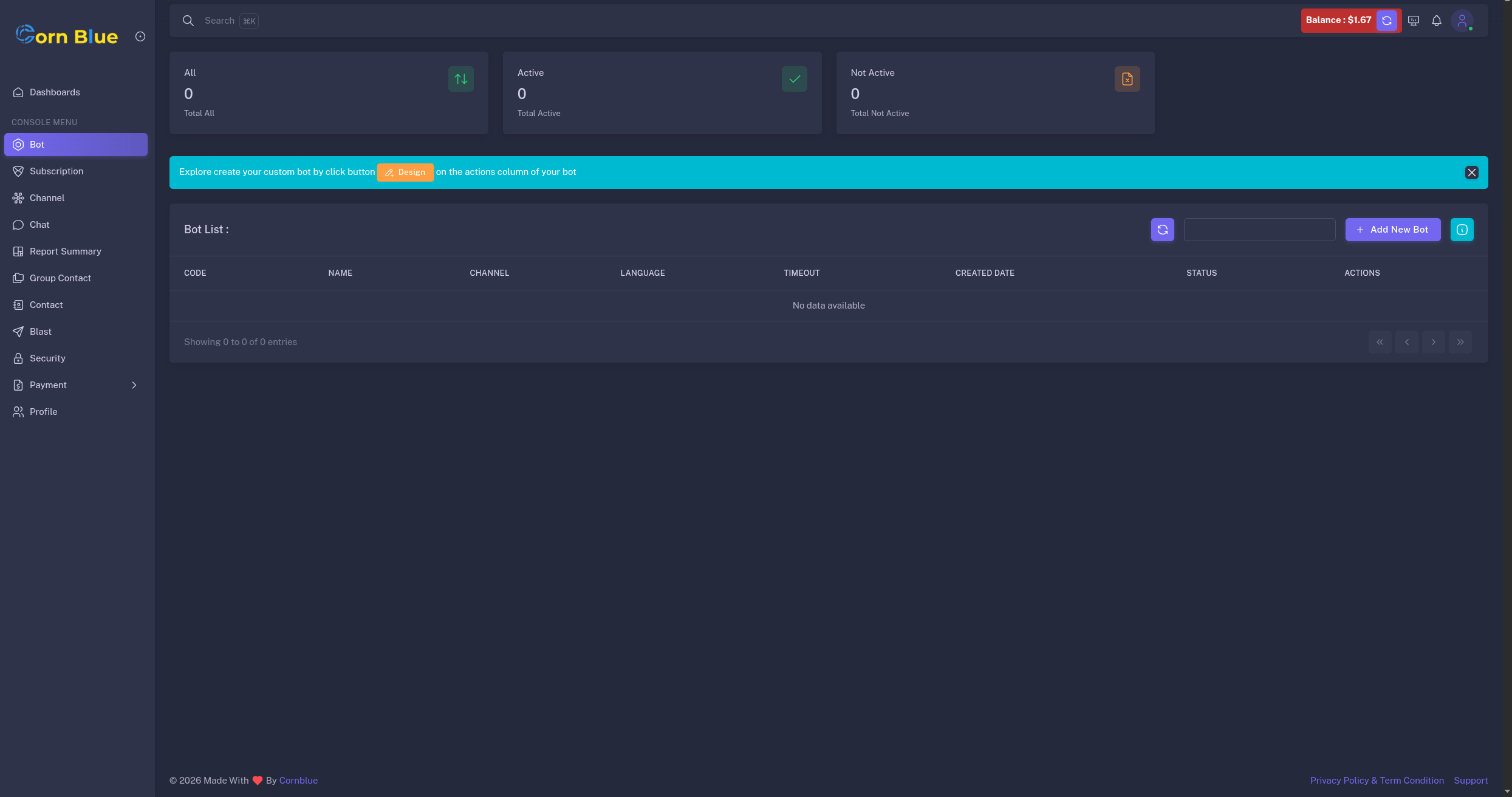This screenshot has height=797, width=1512.
Task: Sort table by Created Date column
Action: tap(985, 273)
